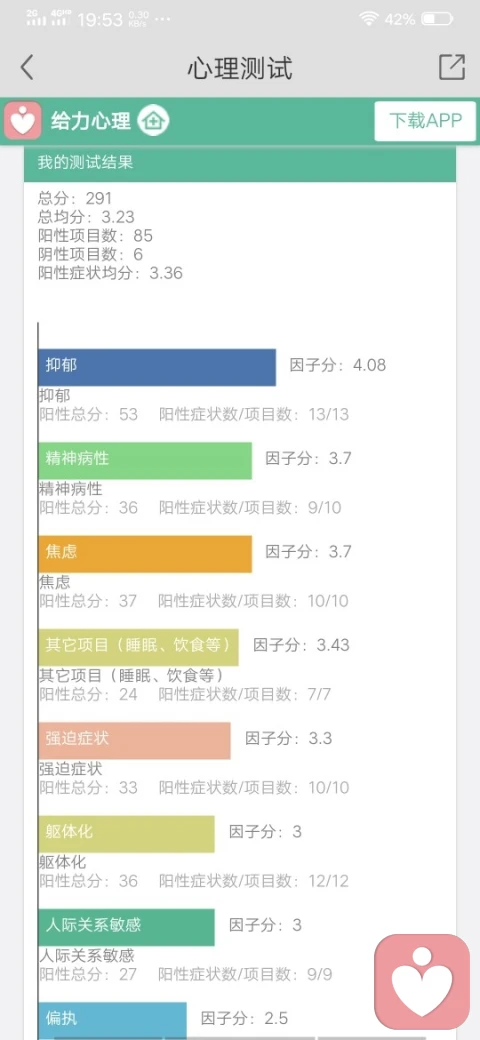Screen dimensions: 480x1040
Task: Tap the Wi-Fi signal icon
Action: click(x=368, y=19)
